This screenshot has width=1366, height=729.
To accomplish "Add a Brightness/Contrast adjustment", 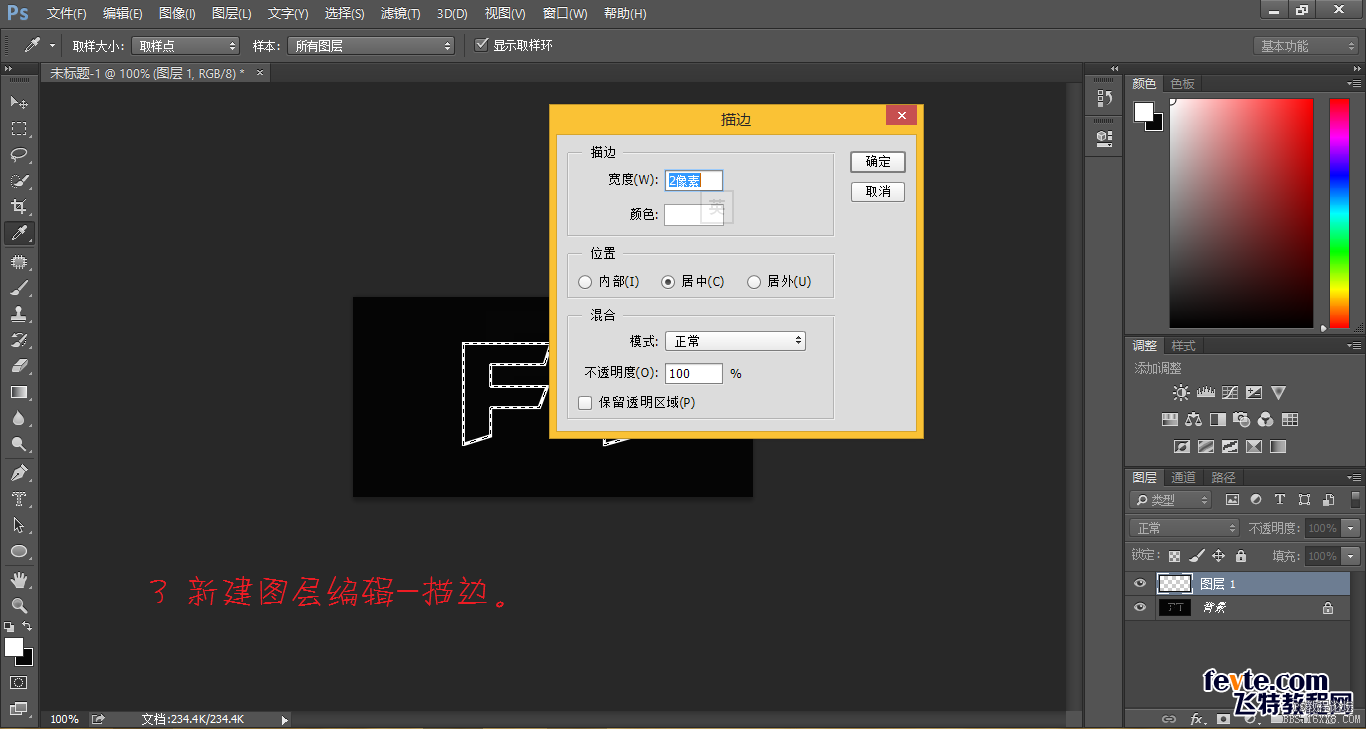I will tap(1182, 393).
